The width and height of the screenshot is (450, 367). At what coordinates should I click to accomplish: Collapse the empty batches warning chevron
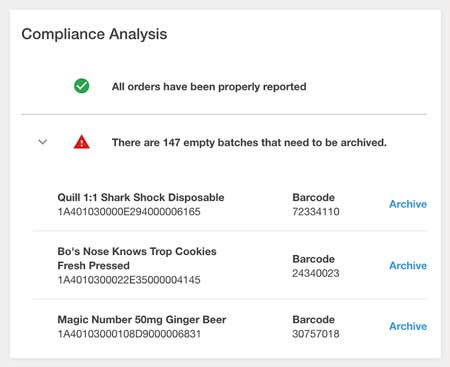43,142
